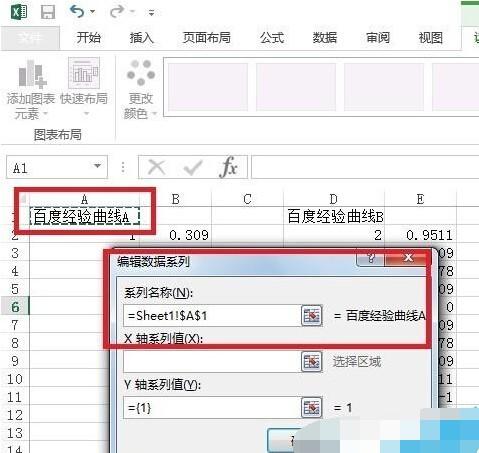Image resolution: width=479 pixels, height=453 pixels.
Task: Select row 10 header
Action: point(15,379)
